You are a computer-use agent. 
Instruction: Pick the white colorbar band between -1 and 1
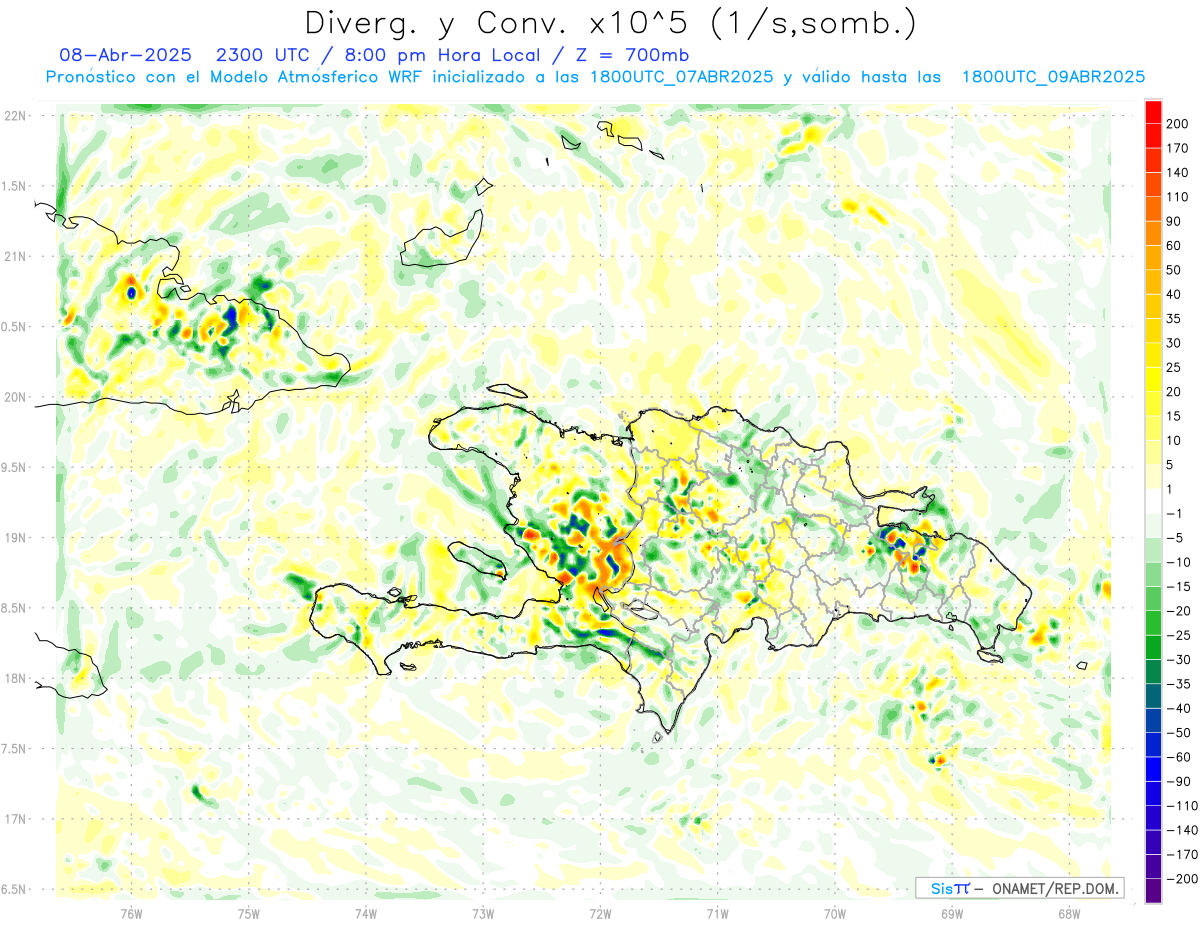click(1154, 501)
